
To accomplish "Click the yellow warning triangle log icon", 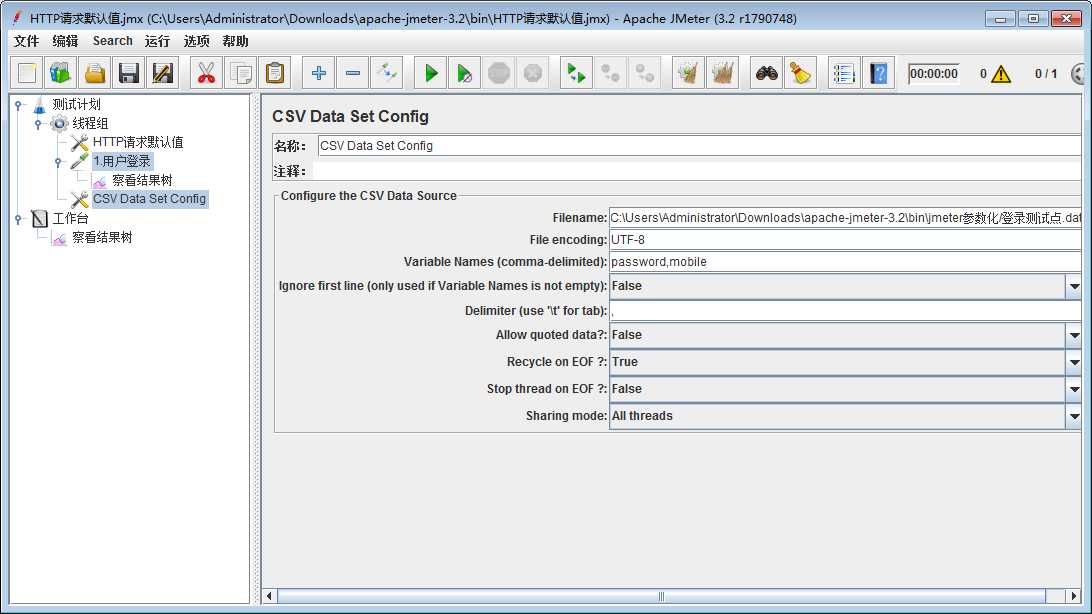I will pos(1001,74).
